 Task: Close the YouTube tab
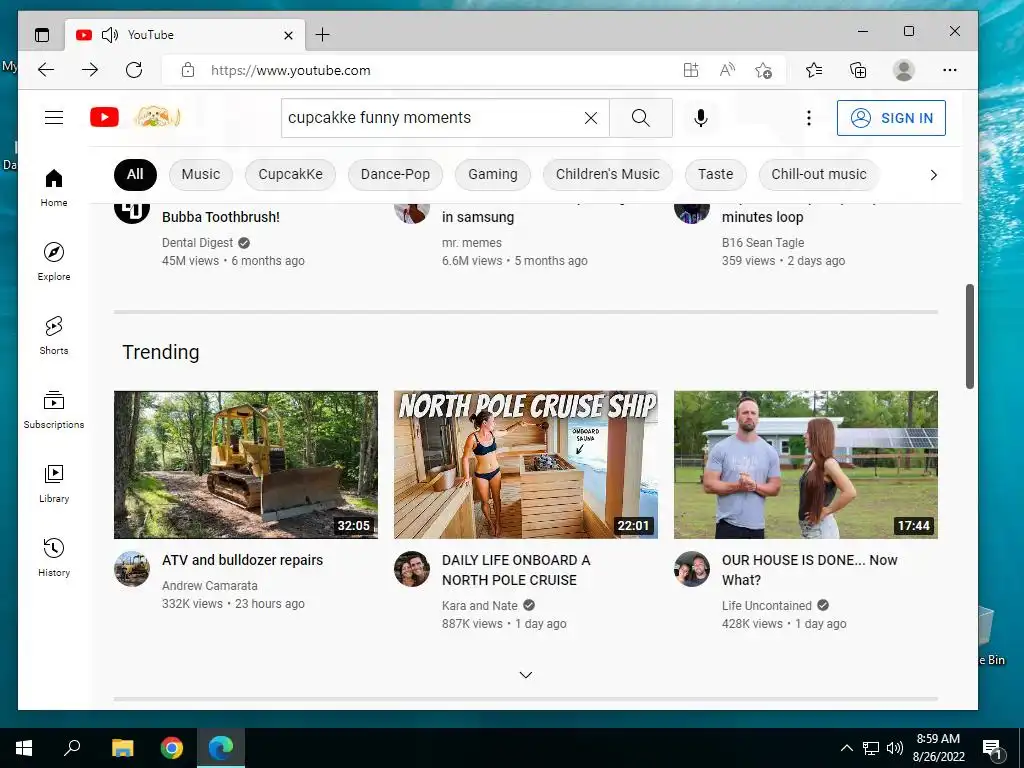288,35
